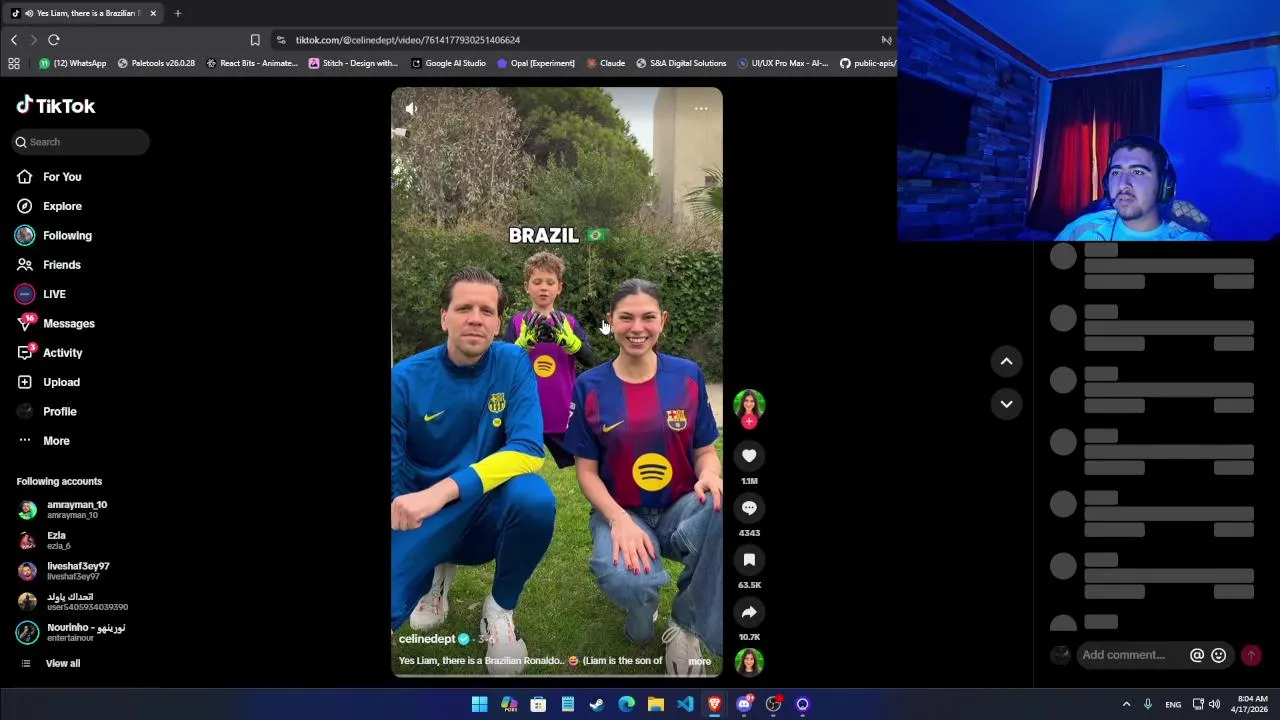Image resolution: width=1280 pixels, height=720 pixels.
Task: Show hidden system tray icons
Action: coord(1126,704)
